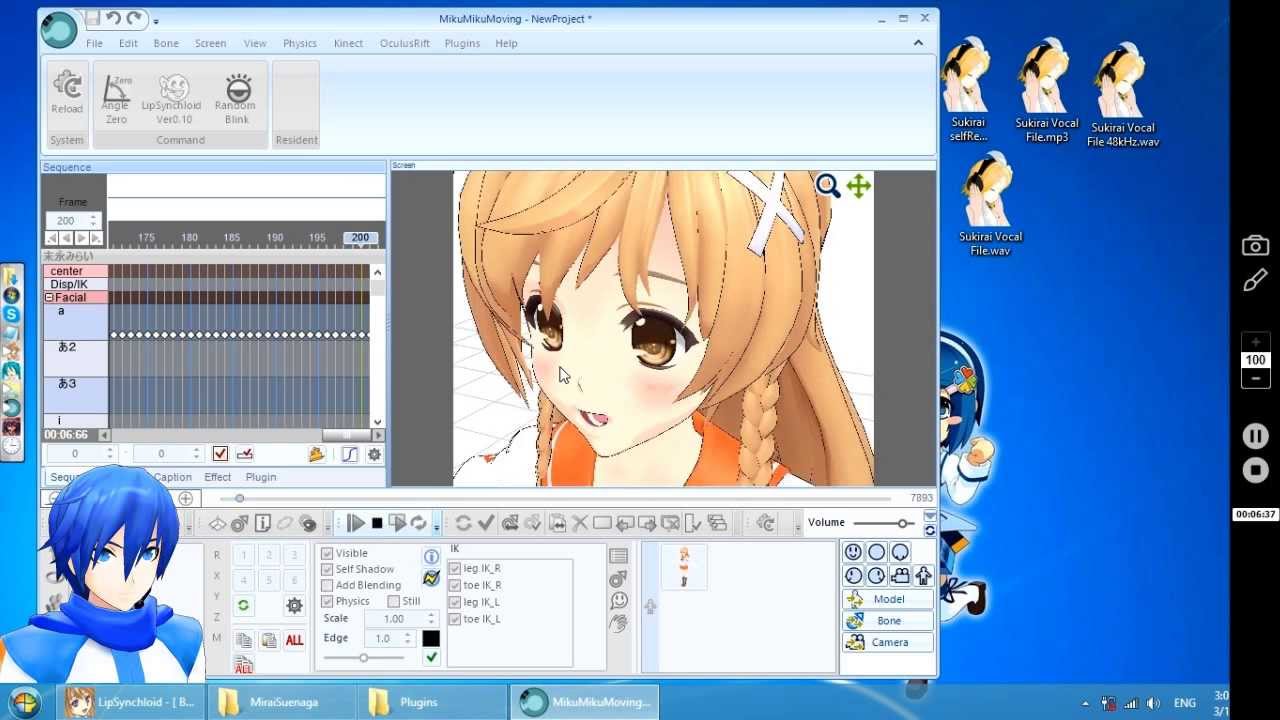1280x720 pixels.
Task: Collapse the ribbon with the chevron
Action: coord(918,43)
